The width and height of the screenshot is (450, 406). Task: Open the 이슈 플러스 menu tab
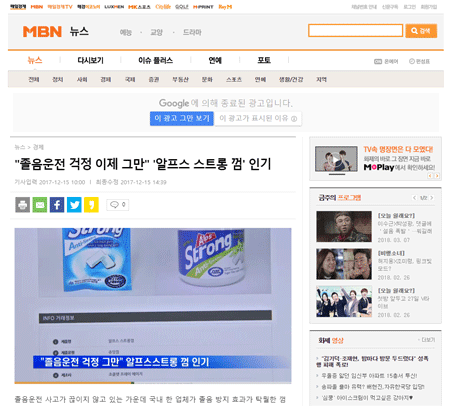coord(155,60)
